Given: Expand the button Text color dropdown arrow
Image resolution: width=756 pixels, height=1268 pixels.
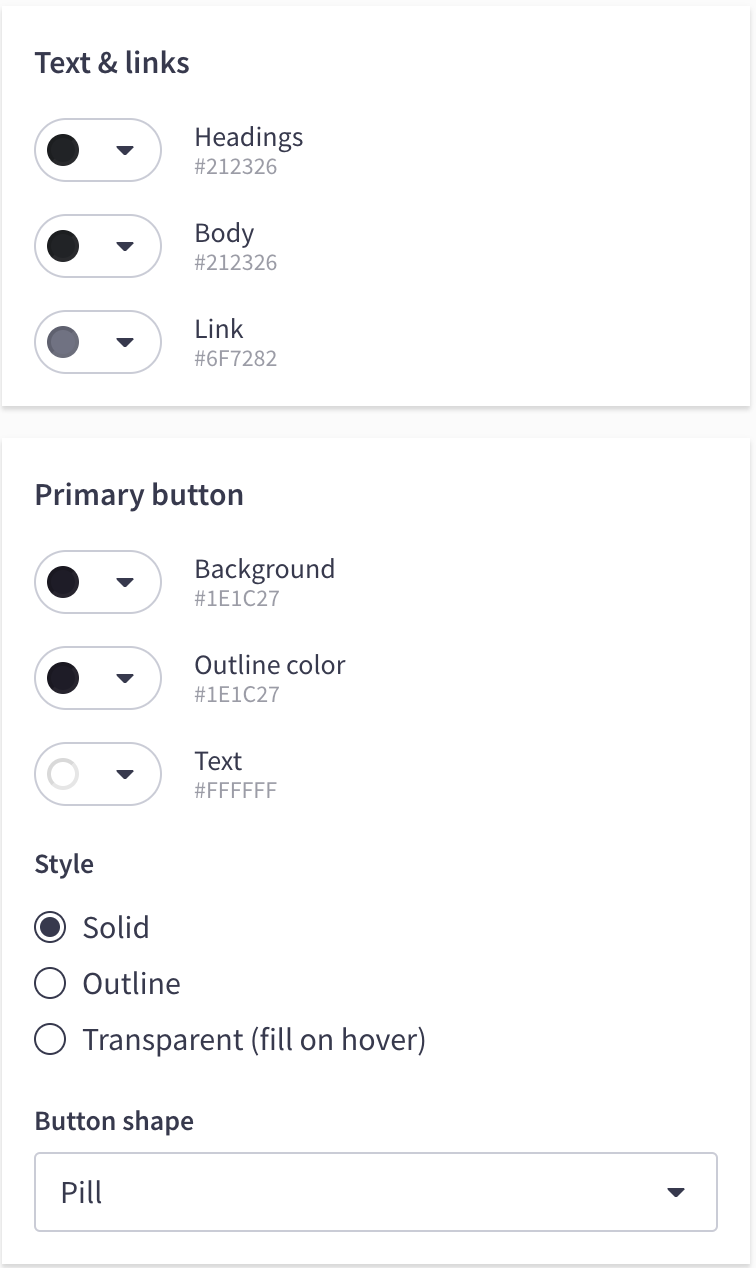Looking at the screenshot, I should 125,774.
